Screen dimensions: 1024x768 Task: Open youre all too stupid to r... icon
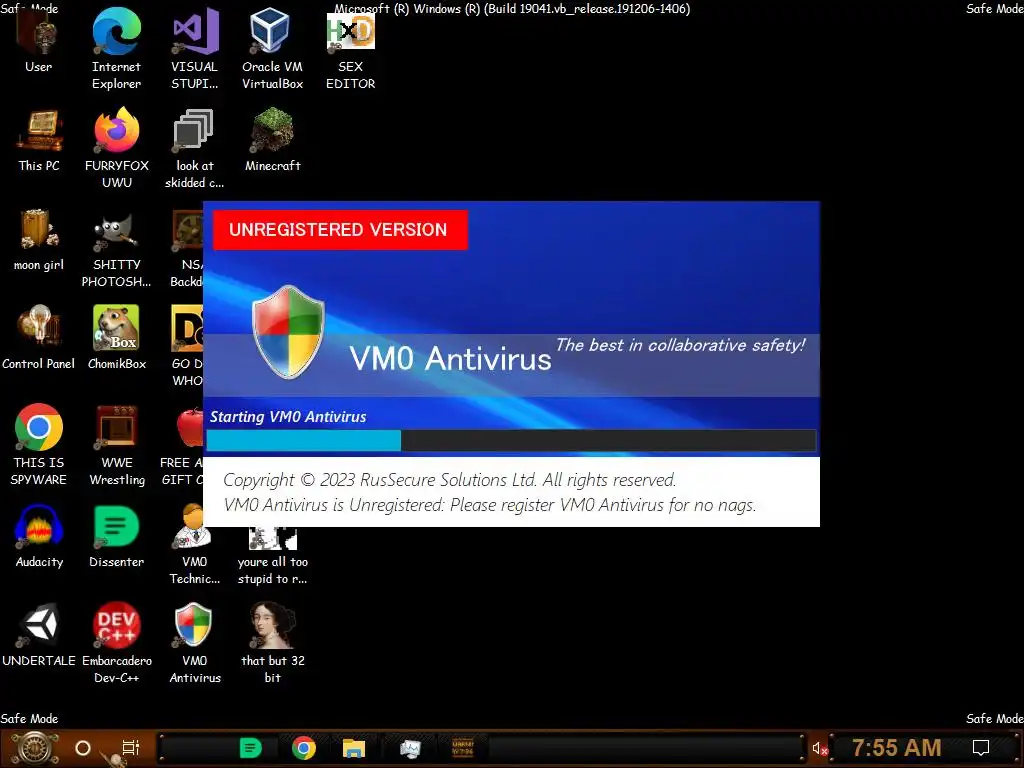pos(272,555)
